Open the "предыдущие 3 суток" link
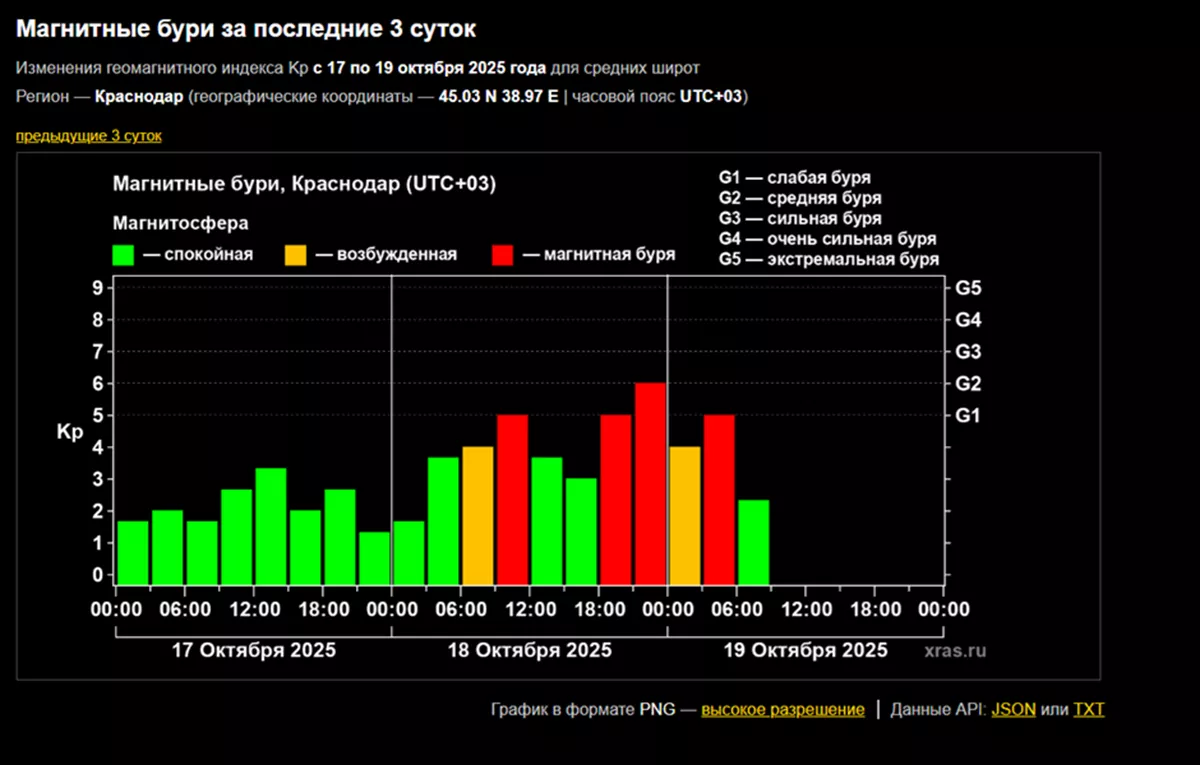Viewport: 1200px width, 765px height. tap(88, 135)
